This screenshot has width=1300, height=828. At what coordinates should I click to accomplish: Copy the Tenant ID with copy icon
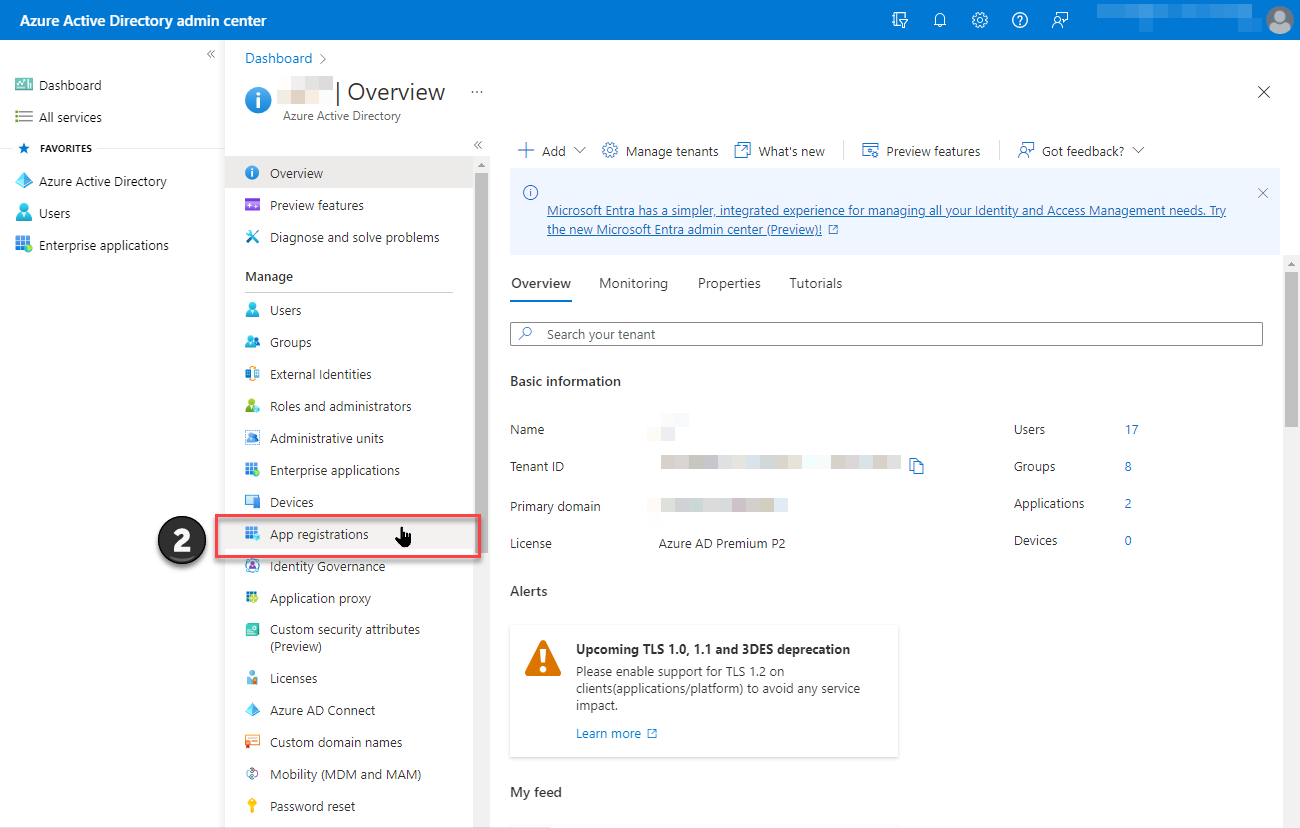pyautogui.click(x=917, y=466)
